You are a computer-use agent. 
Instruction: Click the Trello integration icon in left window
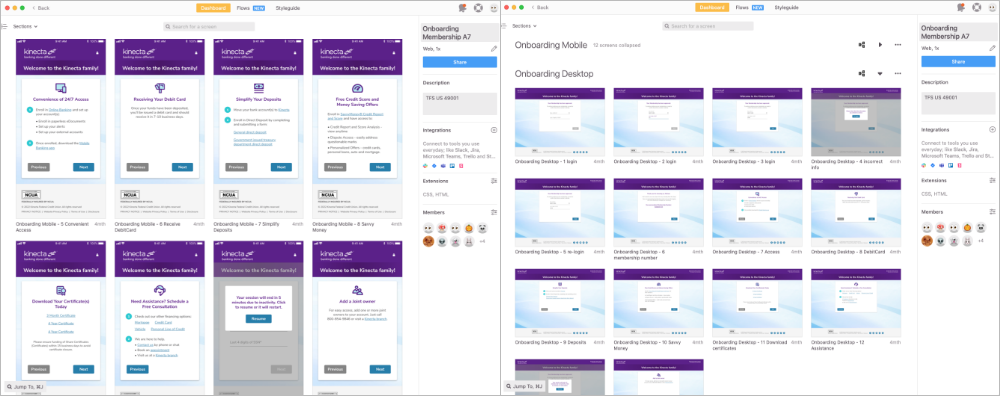(x=452, y=165)
